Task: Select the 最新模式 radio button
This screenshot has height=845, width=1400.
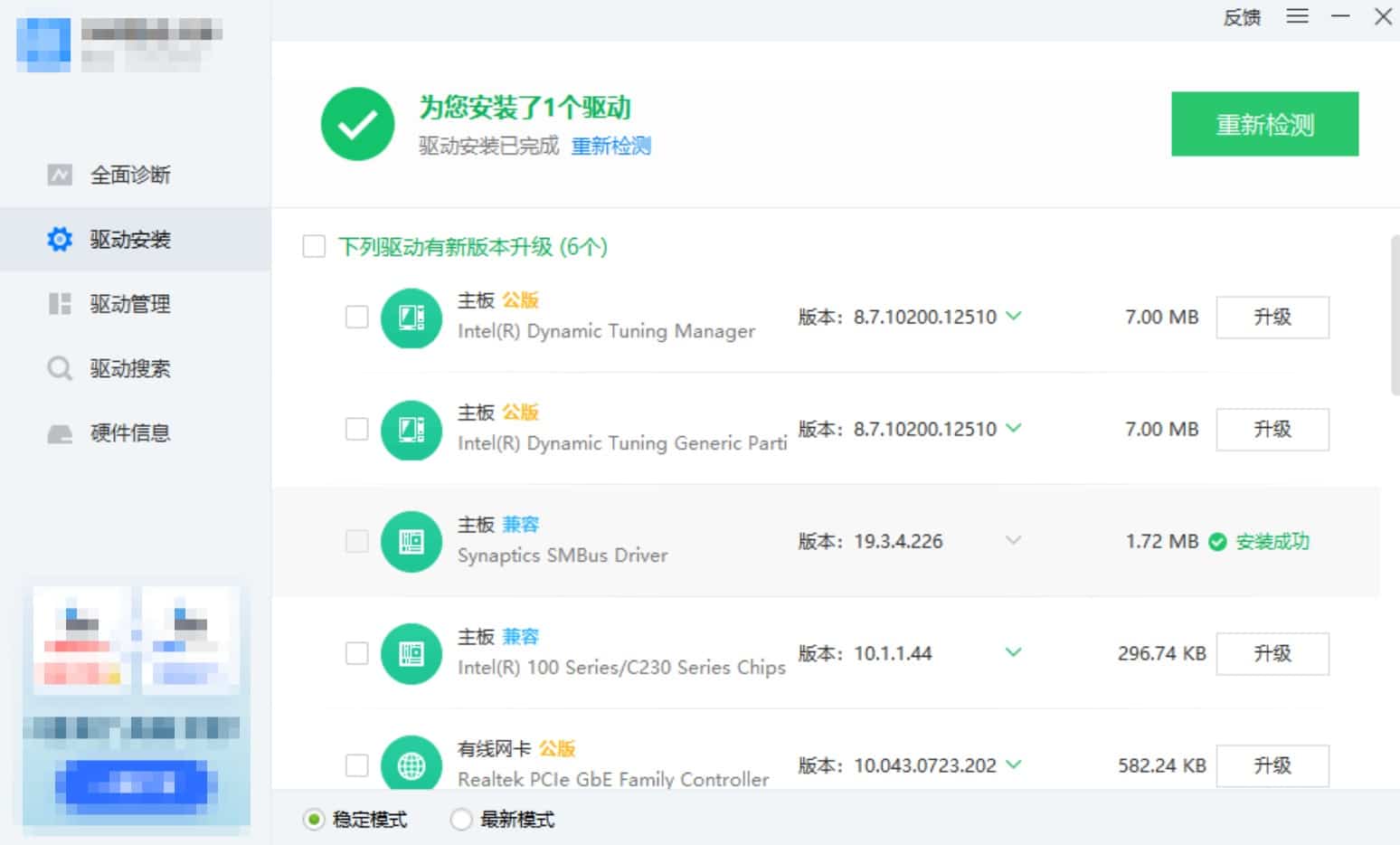Action: 461,820
